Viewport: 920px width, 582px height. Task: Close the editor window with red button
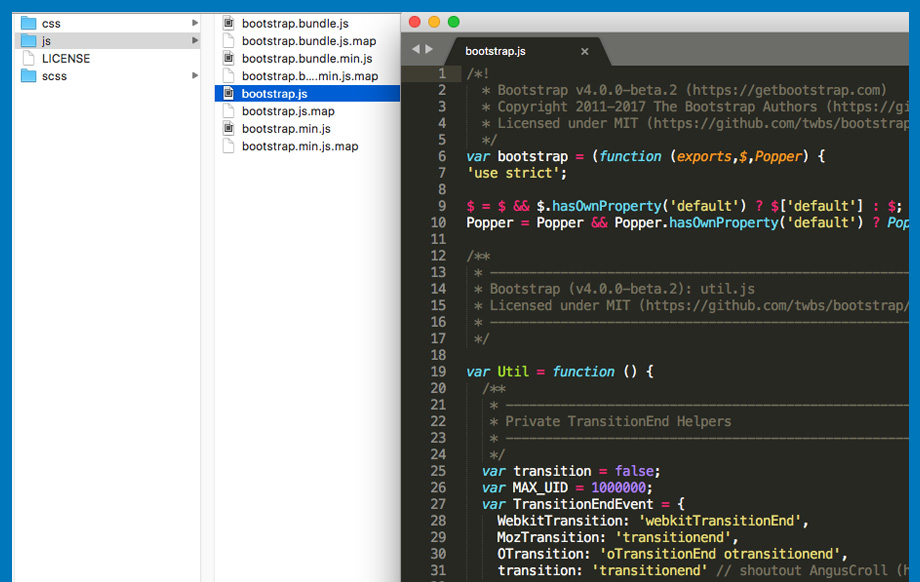(415, 22)
